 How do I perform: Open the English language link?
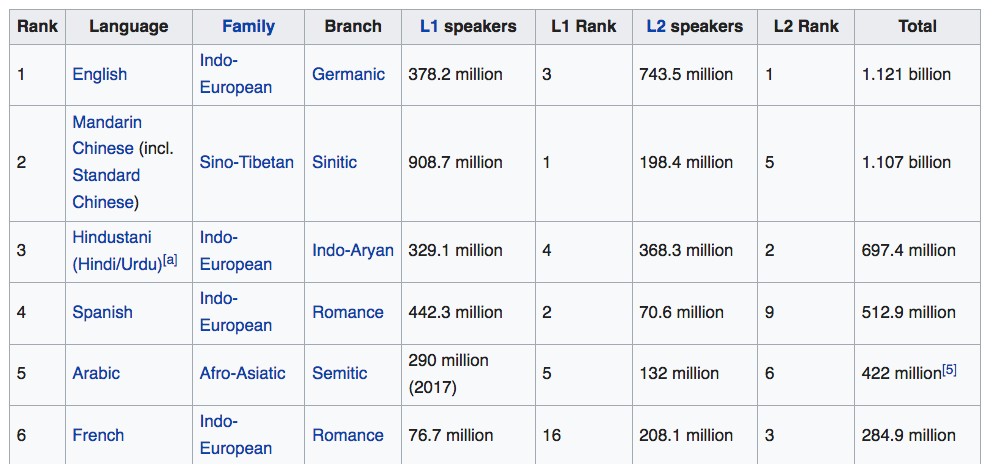tap(99, 74)
